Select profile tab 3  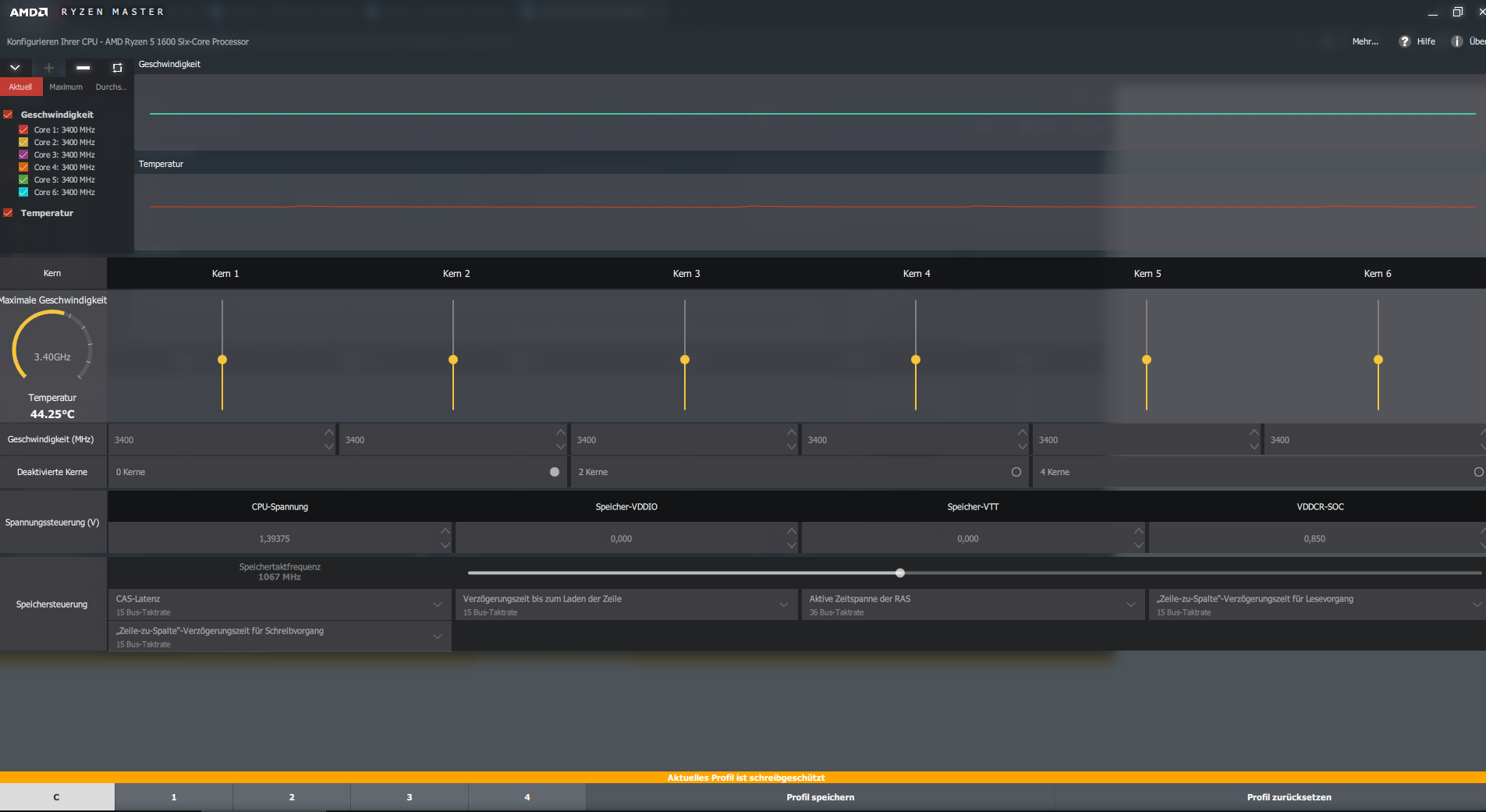point(410,797)
